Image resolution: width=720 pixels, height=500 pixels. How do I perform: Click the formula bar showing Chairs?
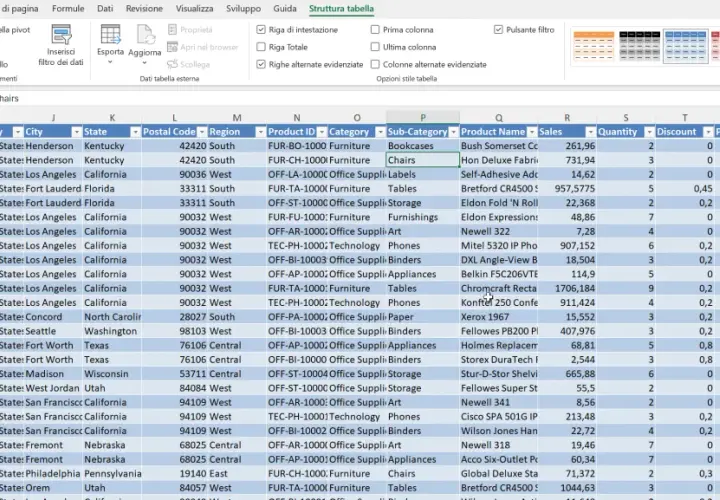pos(358,98)
